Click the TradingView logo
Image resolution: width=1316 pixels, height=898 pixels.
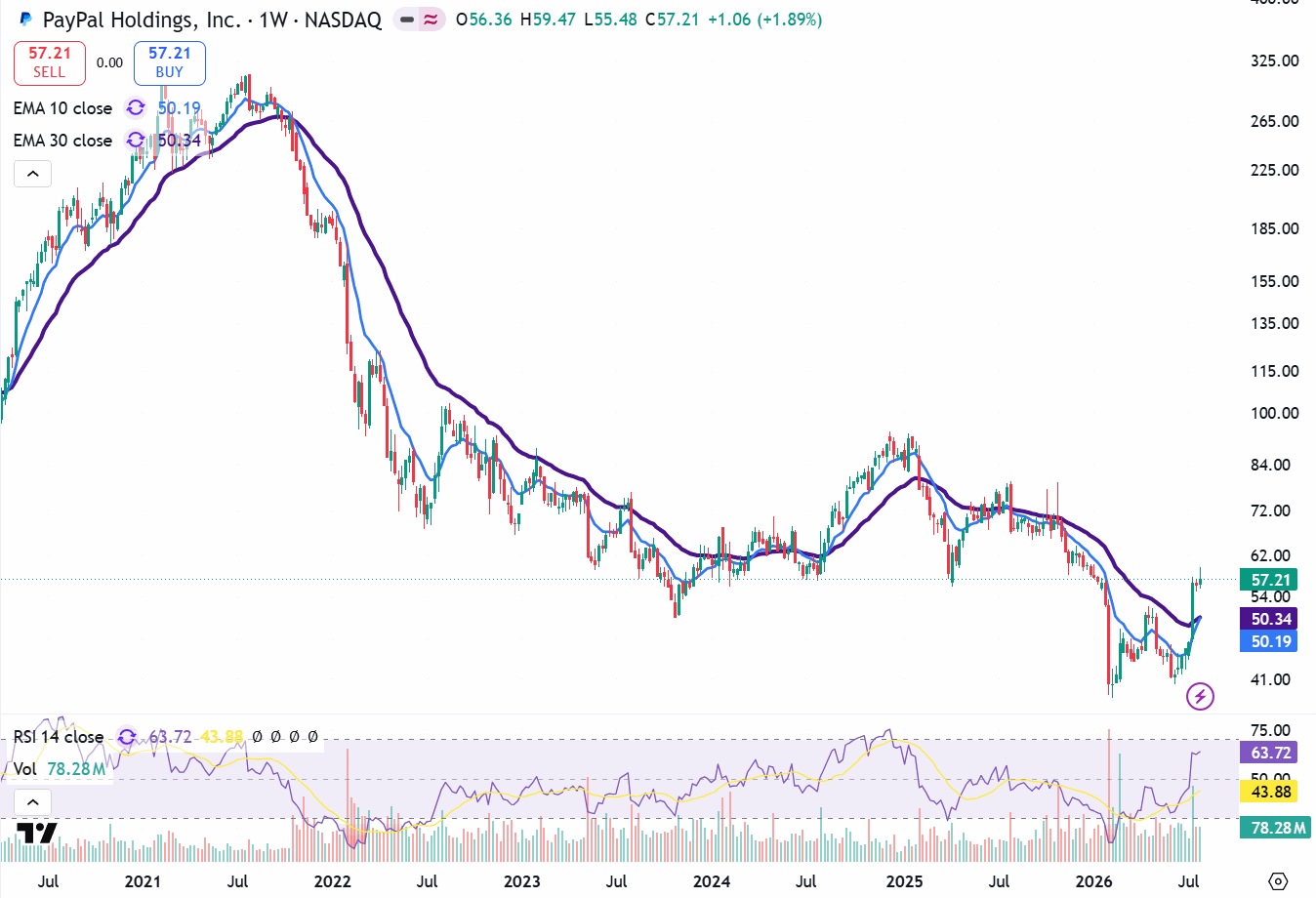pyautogui.click(x=37, y=833)
